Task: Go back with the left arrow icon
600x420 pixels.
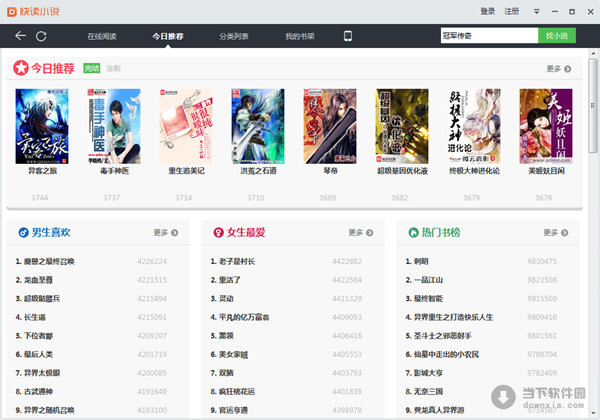Action: tap(20, 36)
